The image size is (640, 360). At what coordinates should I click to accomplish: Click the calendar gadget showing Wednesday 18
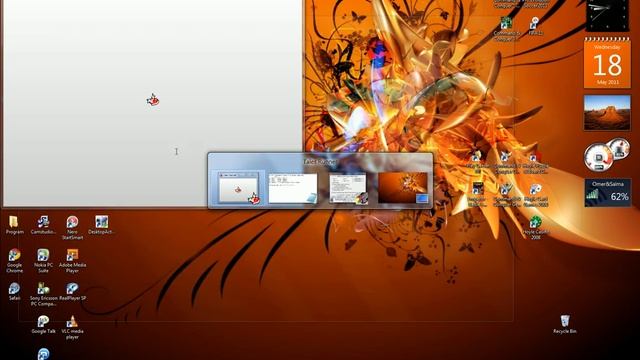(607, 63)
